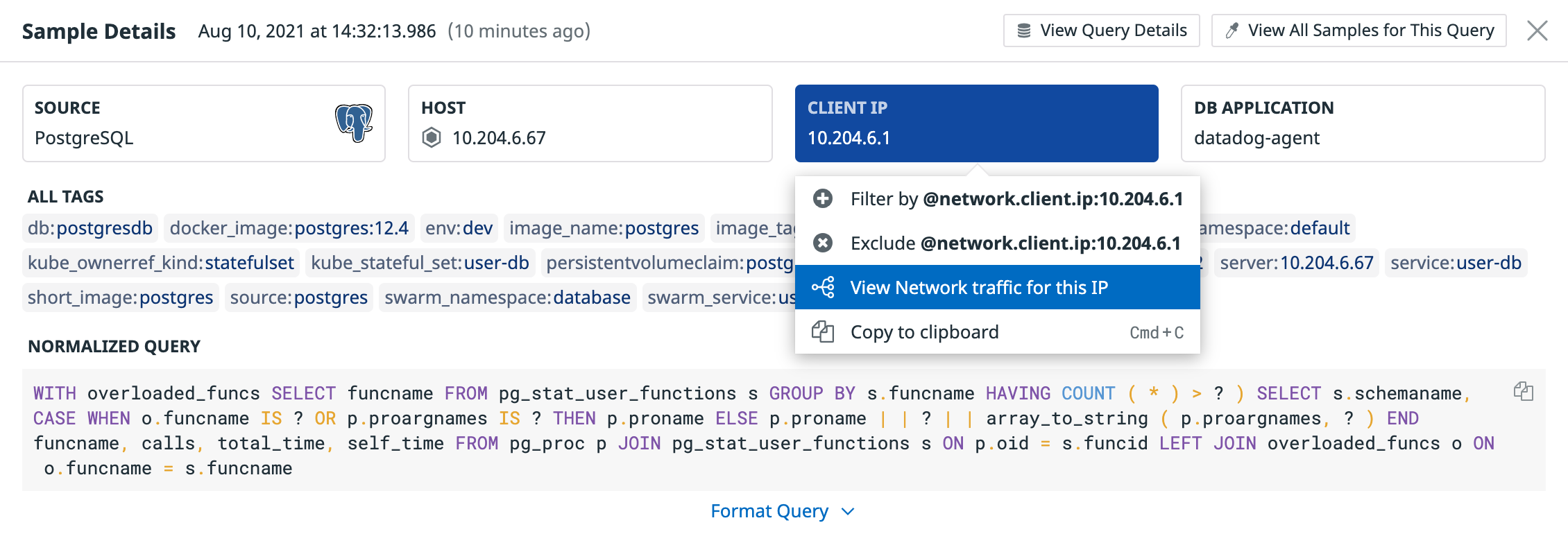Click the CLIENT IP card
This screenshot has height=534, width=1568.
(976, 123)
